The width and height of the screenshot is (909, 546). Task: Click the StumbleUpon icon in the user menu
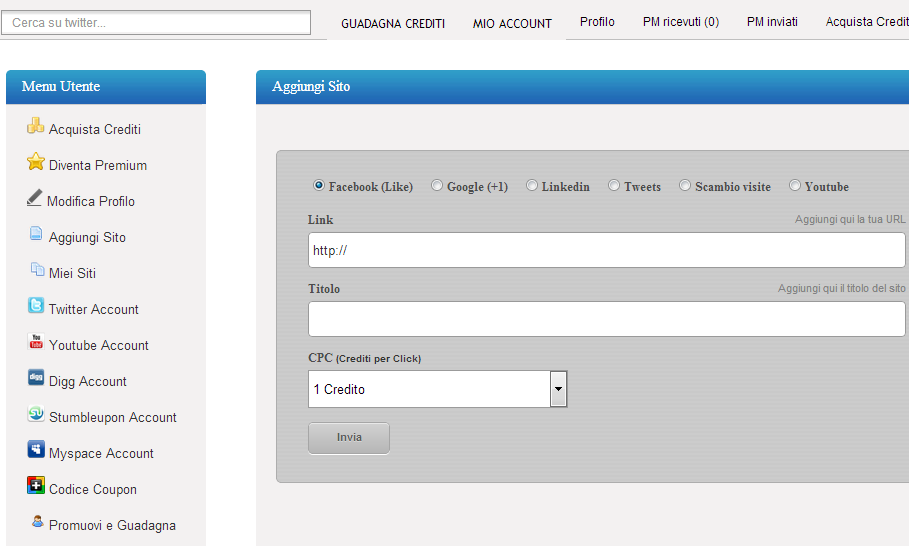click(x=36, y=413)
